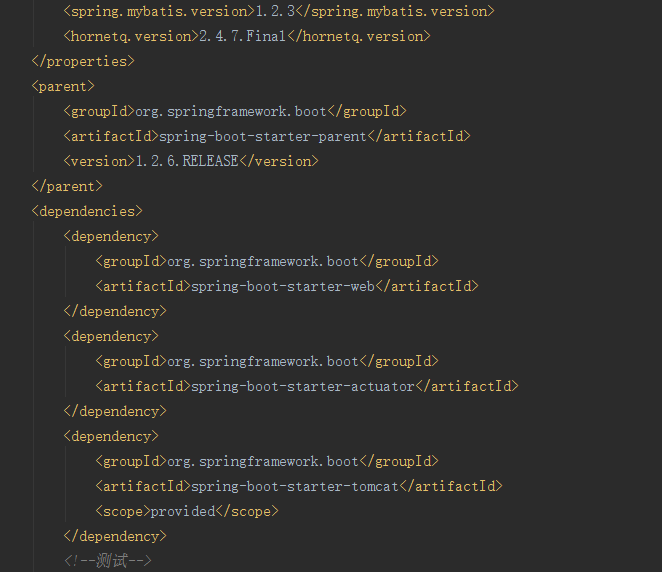Click the spring.mybatis.version value 1.2.3

pos(275,11)
